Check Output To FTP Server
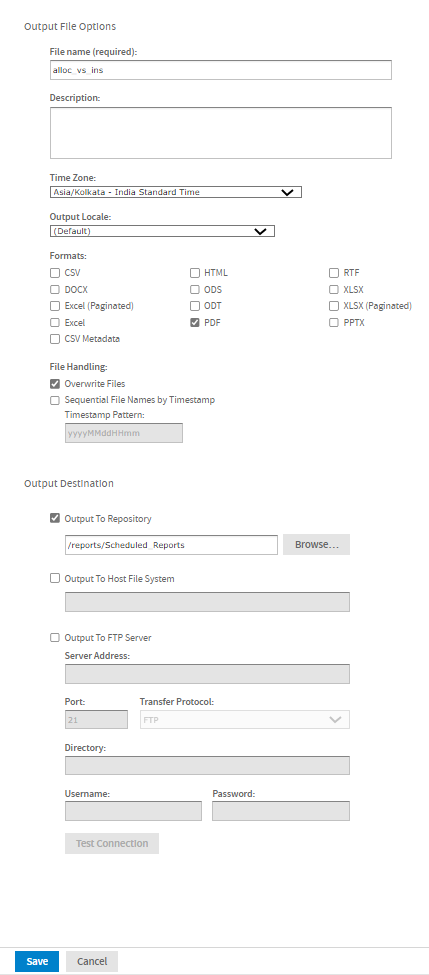 pyautogui.click(x=55, y=637)
